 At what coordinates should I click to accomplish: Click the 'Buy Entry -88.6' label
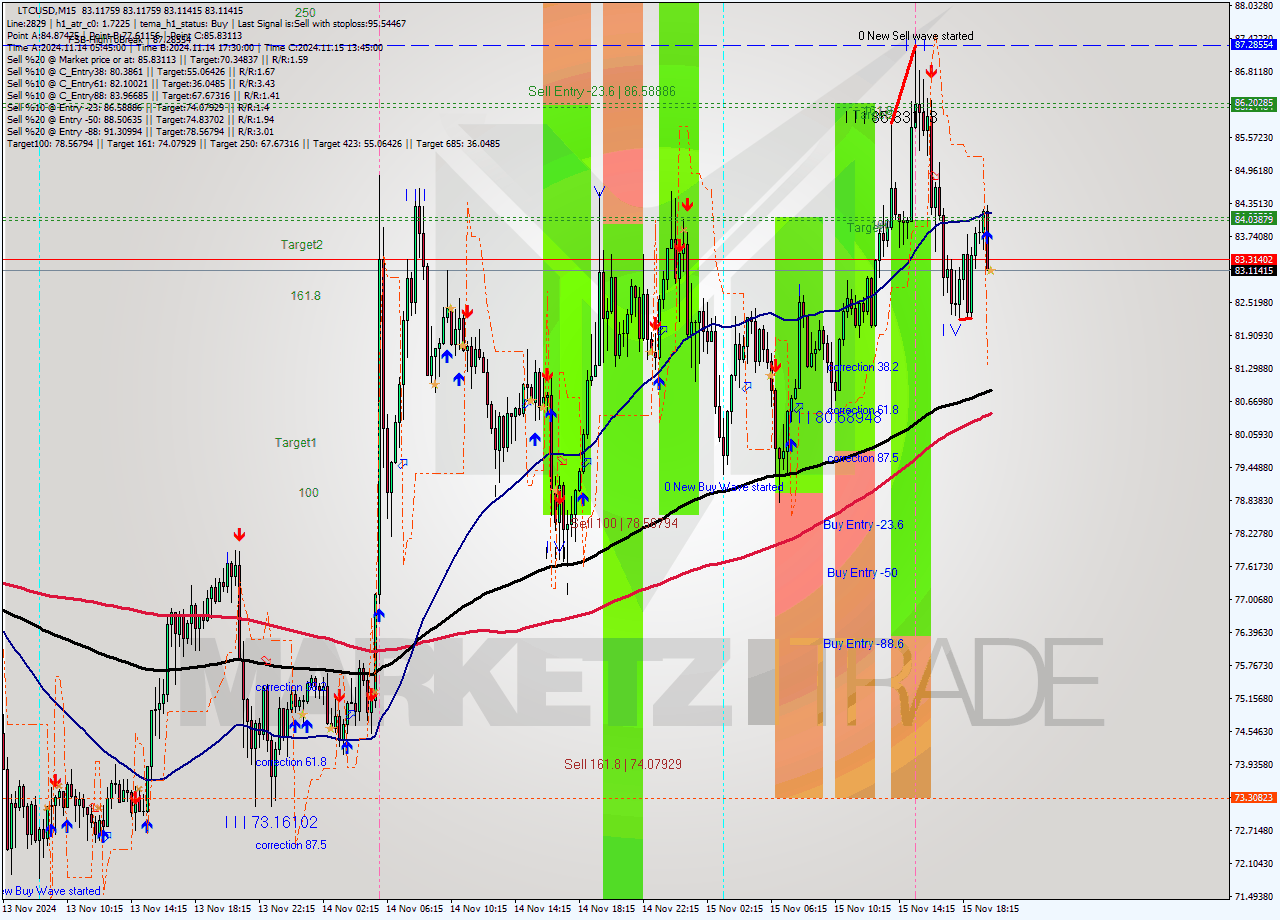[863, 643]
